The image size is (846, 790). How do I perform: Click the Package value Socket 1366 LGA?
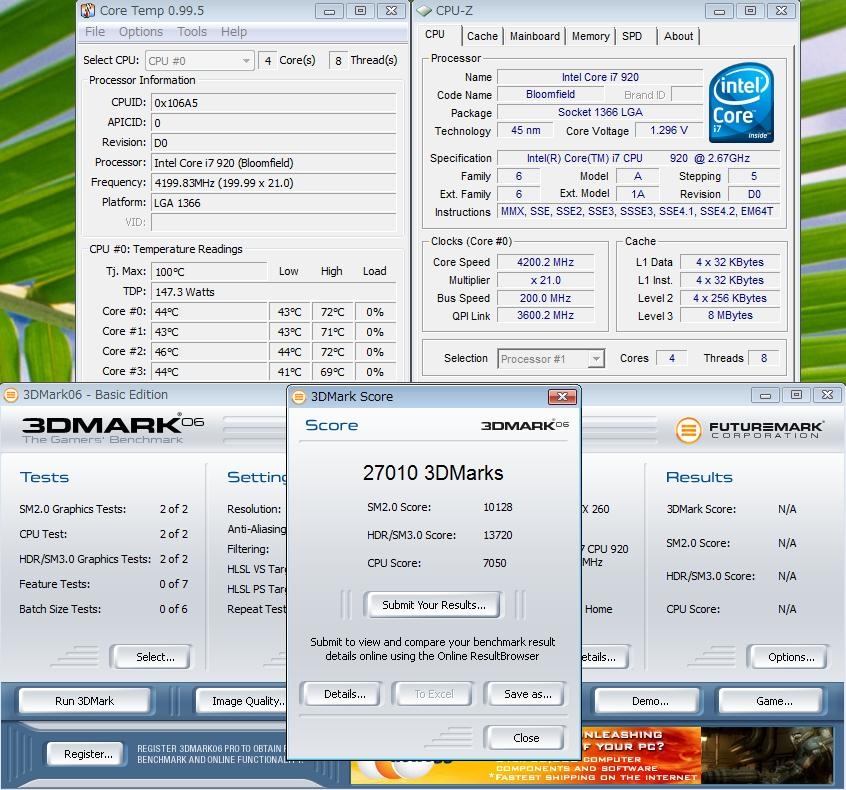600,112
